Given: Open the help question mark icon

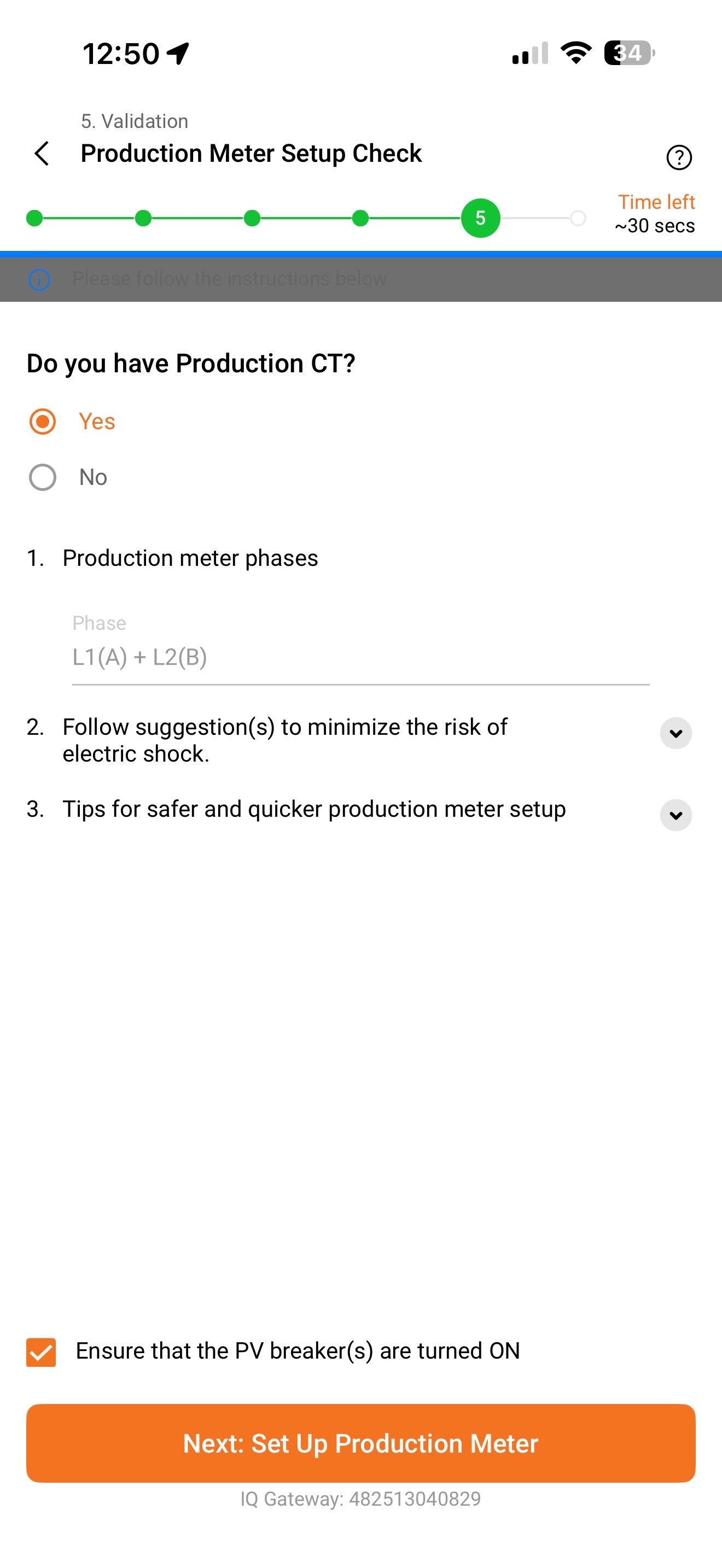Looking at the screenshot, I should [679, 157].
